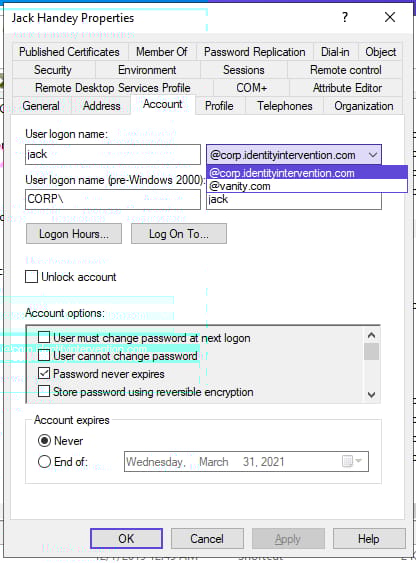Select the End of radio button
Viewport: 416px width, 563px height.
pos(44,461)
